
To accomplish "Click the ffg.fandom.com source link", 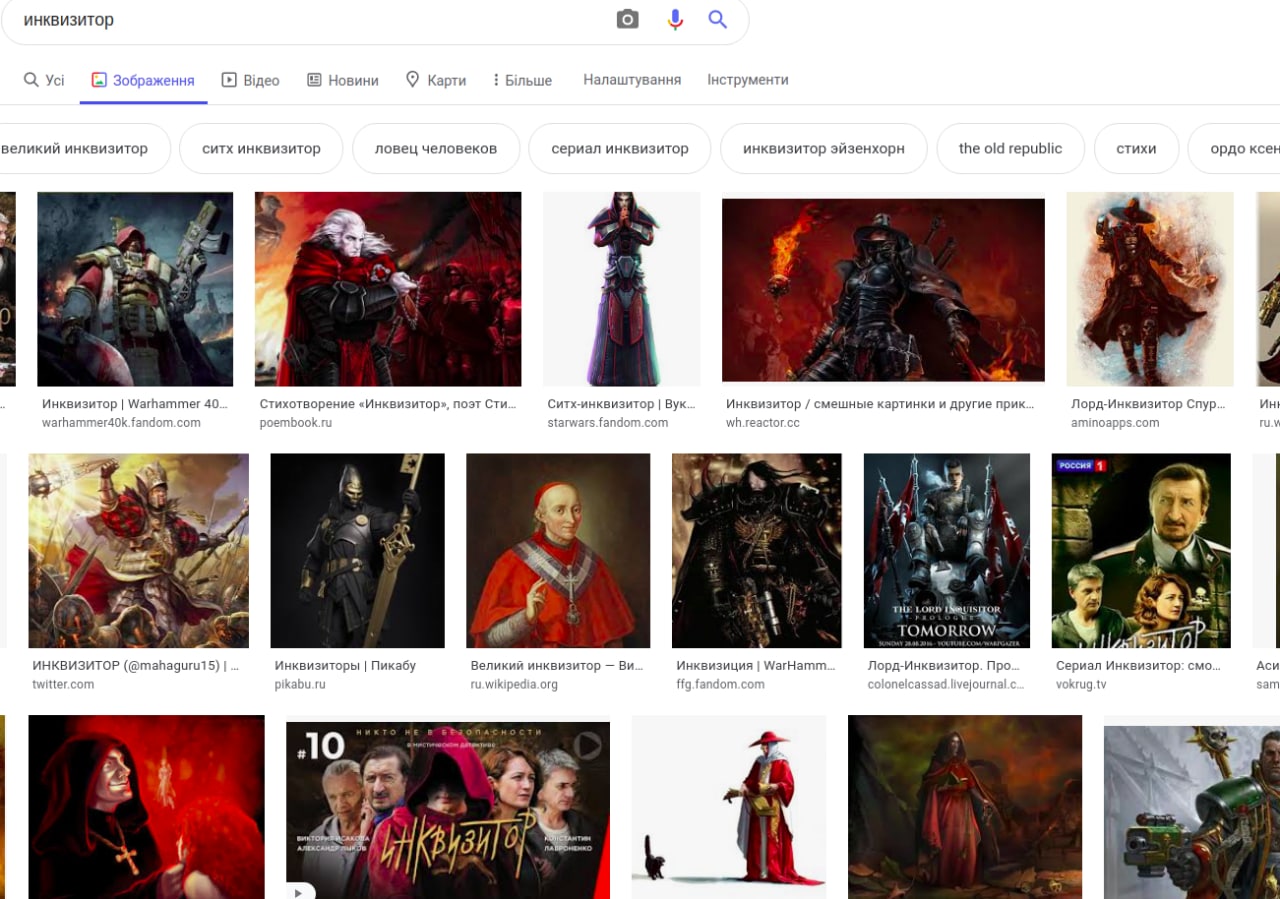I will [x=720, y=684].
